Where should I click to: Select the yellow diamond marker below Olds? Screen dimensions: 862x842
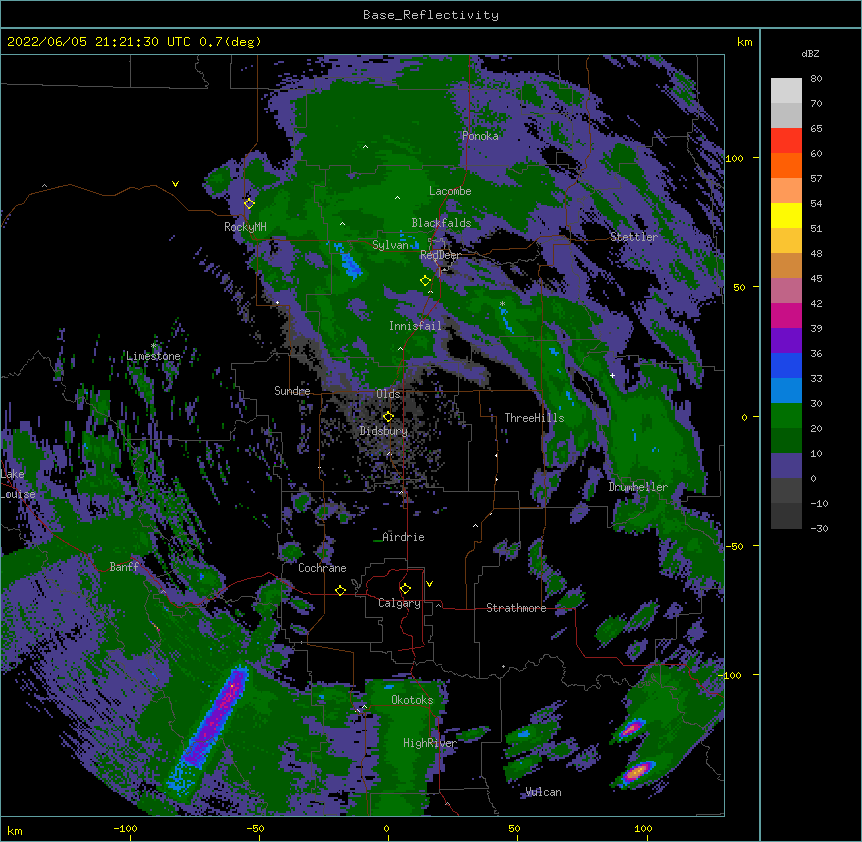[x=388, y=417]
